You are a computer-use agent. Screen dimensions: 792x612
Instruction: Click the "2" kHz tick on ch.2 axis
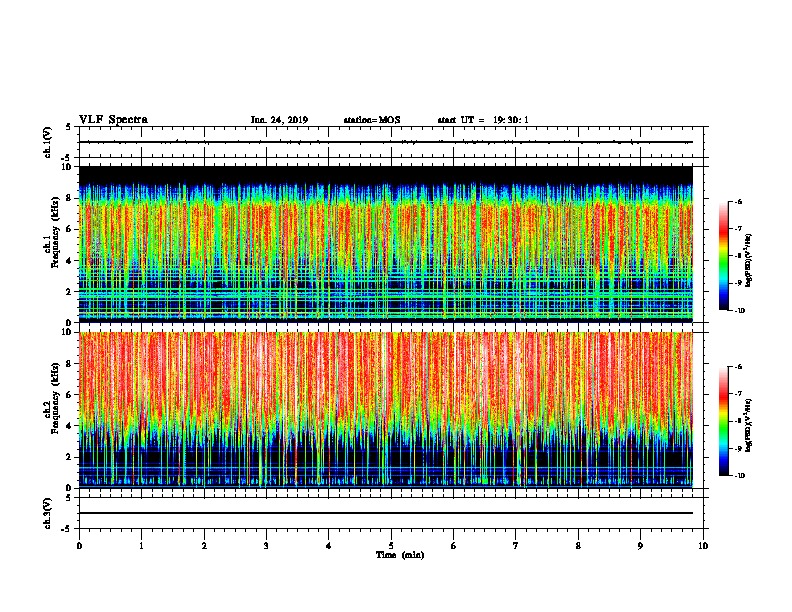click(69, 457)
